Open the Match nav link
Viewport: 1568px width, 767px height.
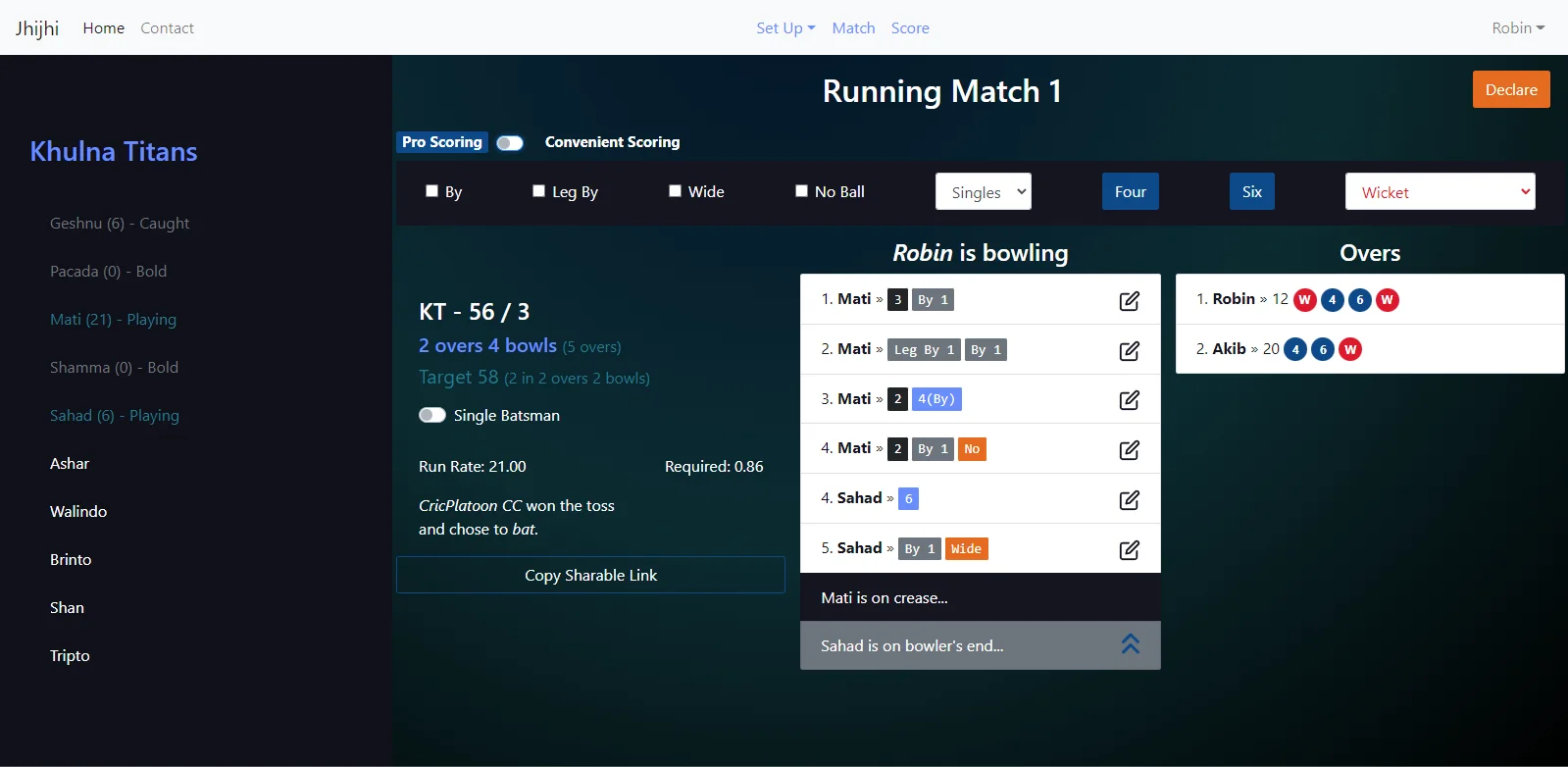853,28
